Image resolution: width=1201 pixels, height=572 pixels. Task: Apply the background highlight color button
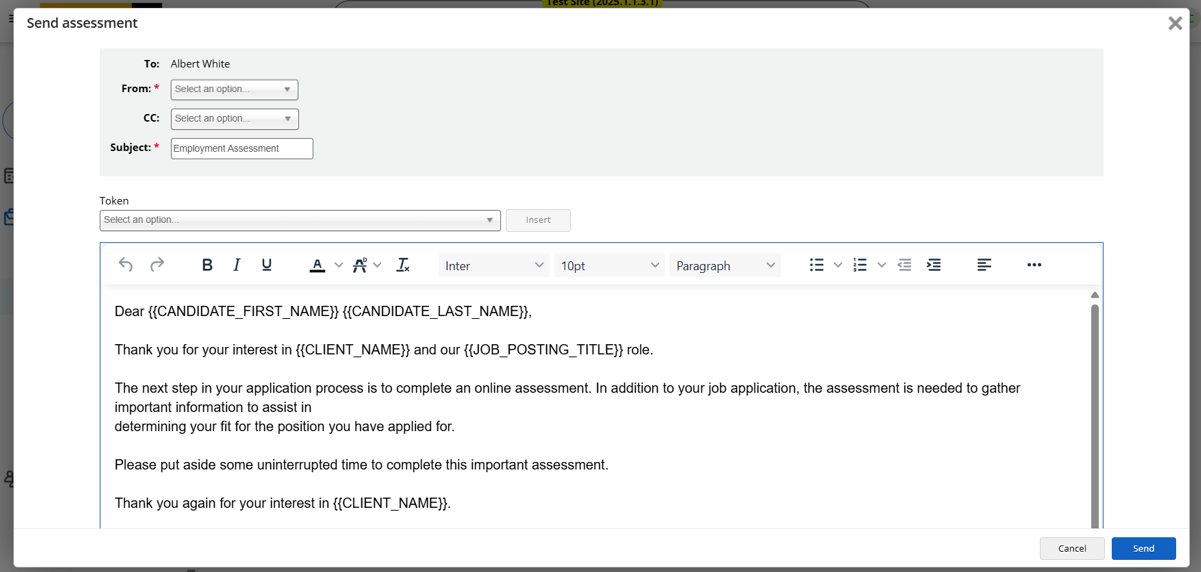[x=360, y=265]
